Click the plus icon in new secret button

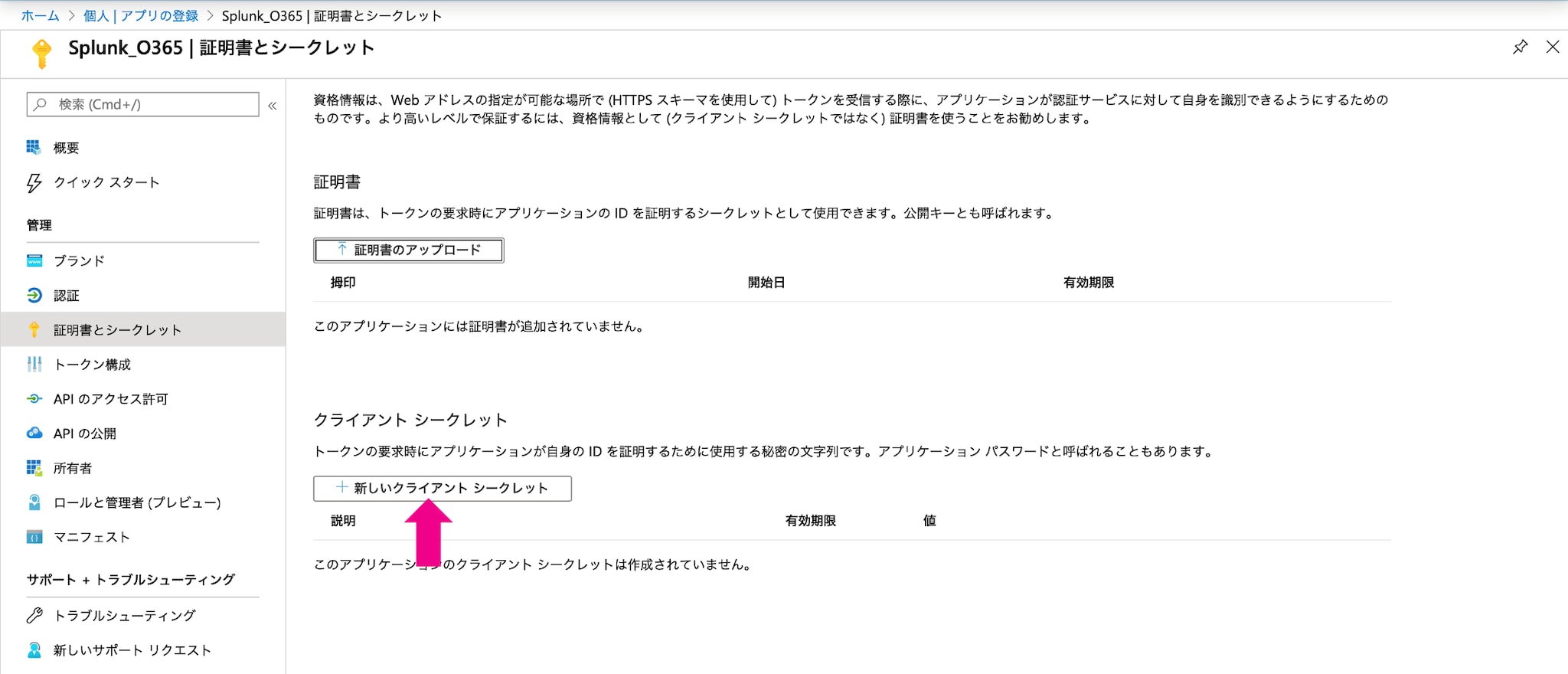click(342, 487)
